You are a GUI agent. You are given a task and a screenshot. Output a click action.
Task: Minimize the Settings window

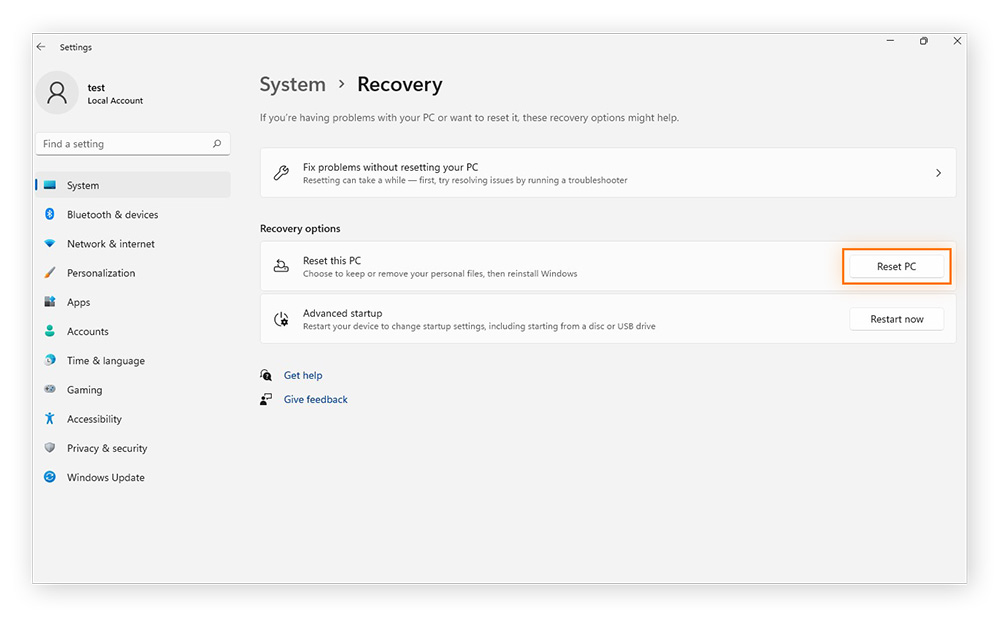coord(890,41)
